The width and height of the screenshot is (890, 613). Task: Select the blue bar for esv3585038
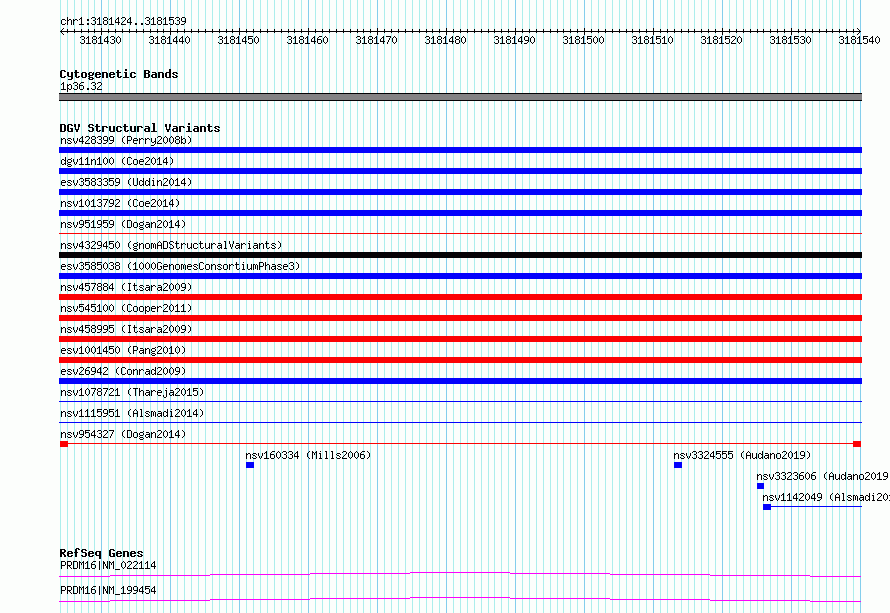(x=460, y=276)
